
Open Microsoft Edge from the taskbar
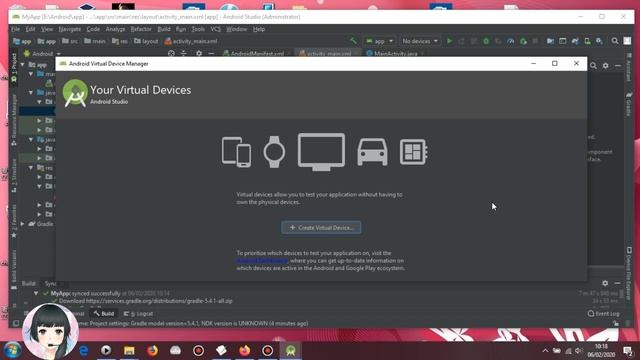point(84,351)
